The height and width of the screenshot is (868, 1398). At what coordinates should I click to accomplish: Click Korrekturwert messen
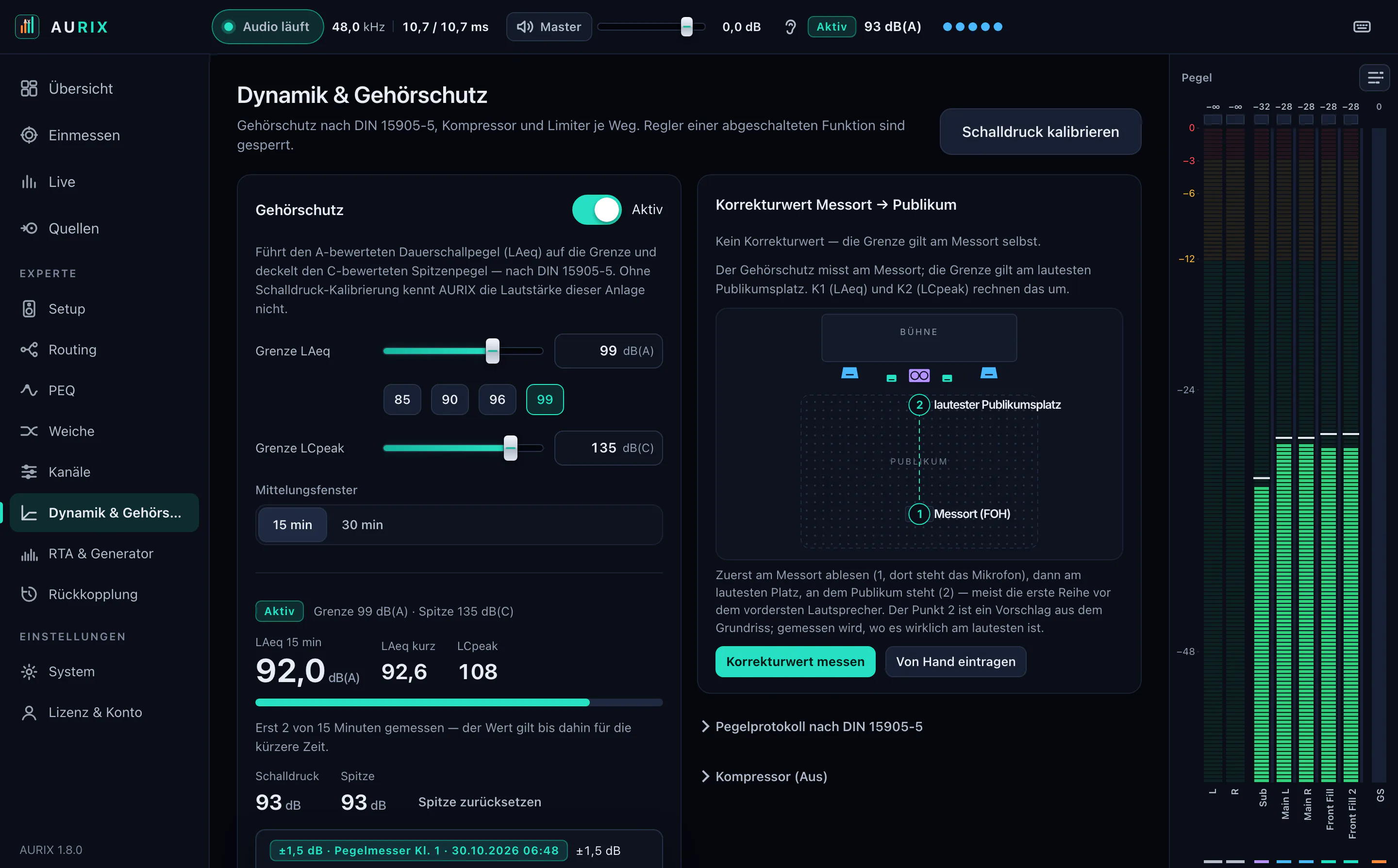tap(795, 661)
